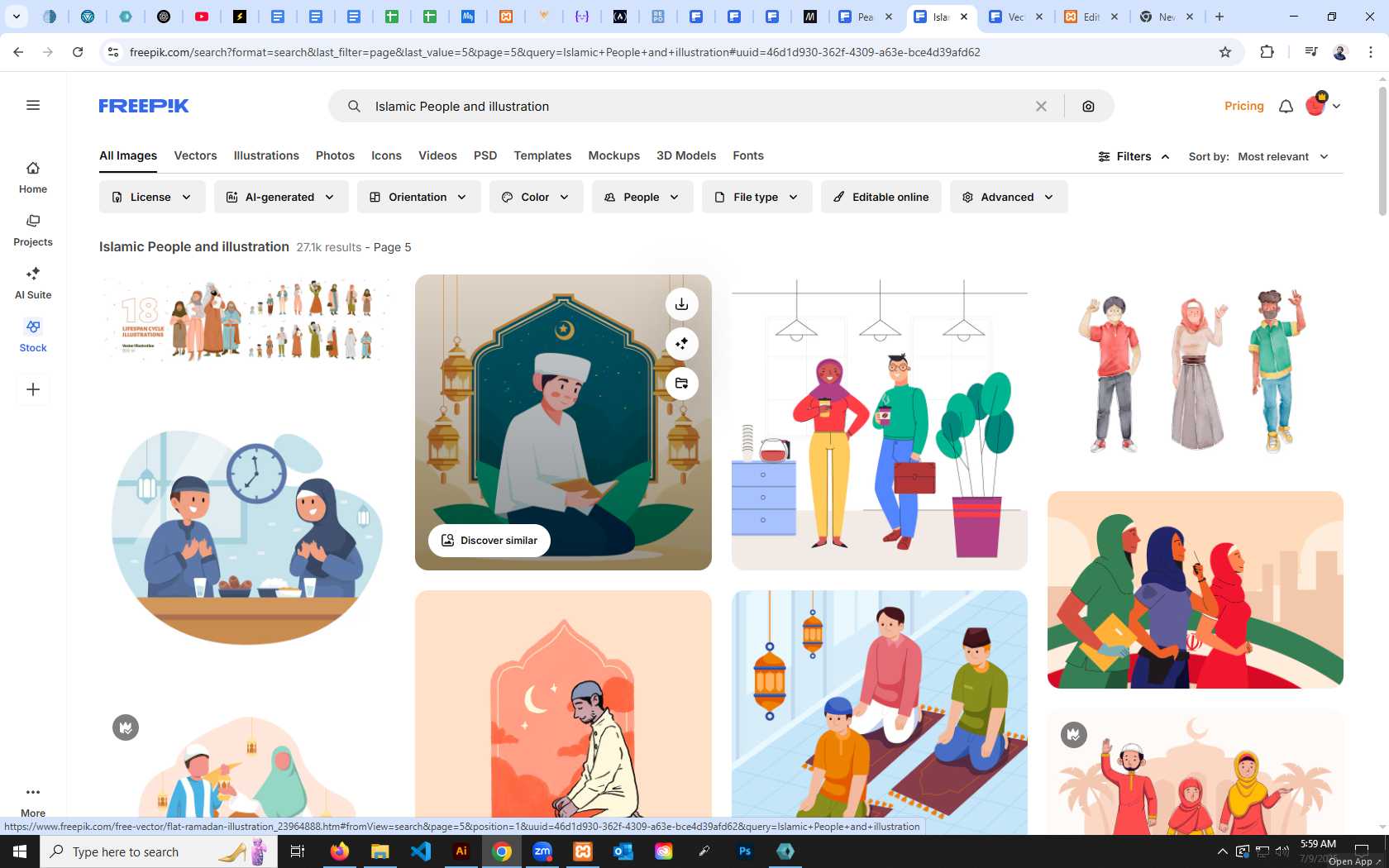1389x868 pixels.
Task: Open the men praying on mats thumbnail
Action: click(879, 713)
